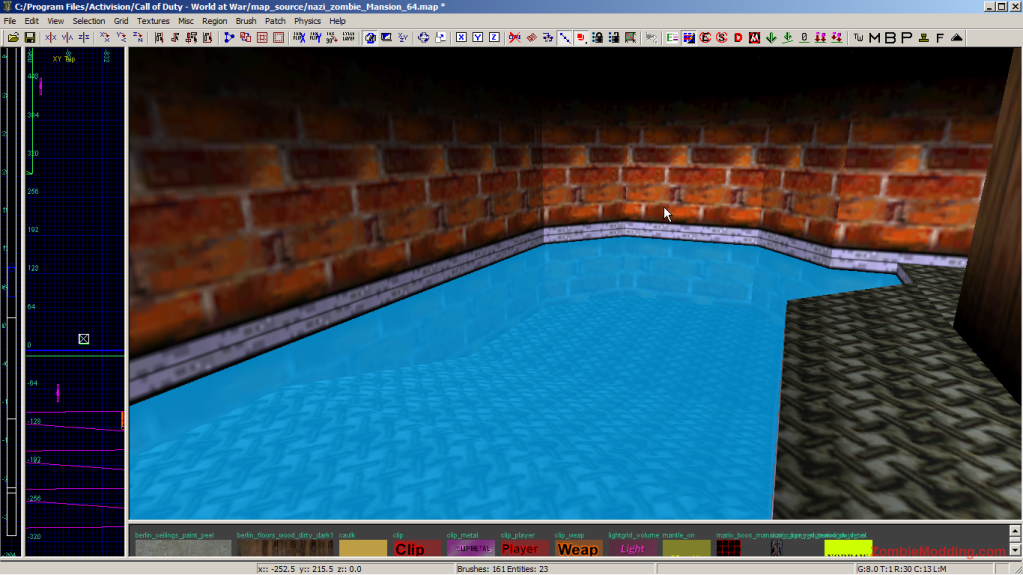This screenshot has width=1023, height=575.
Task: Select the berlin_floors_wood_dirty_dark1 texture
Action: click(285, 548)
